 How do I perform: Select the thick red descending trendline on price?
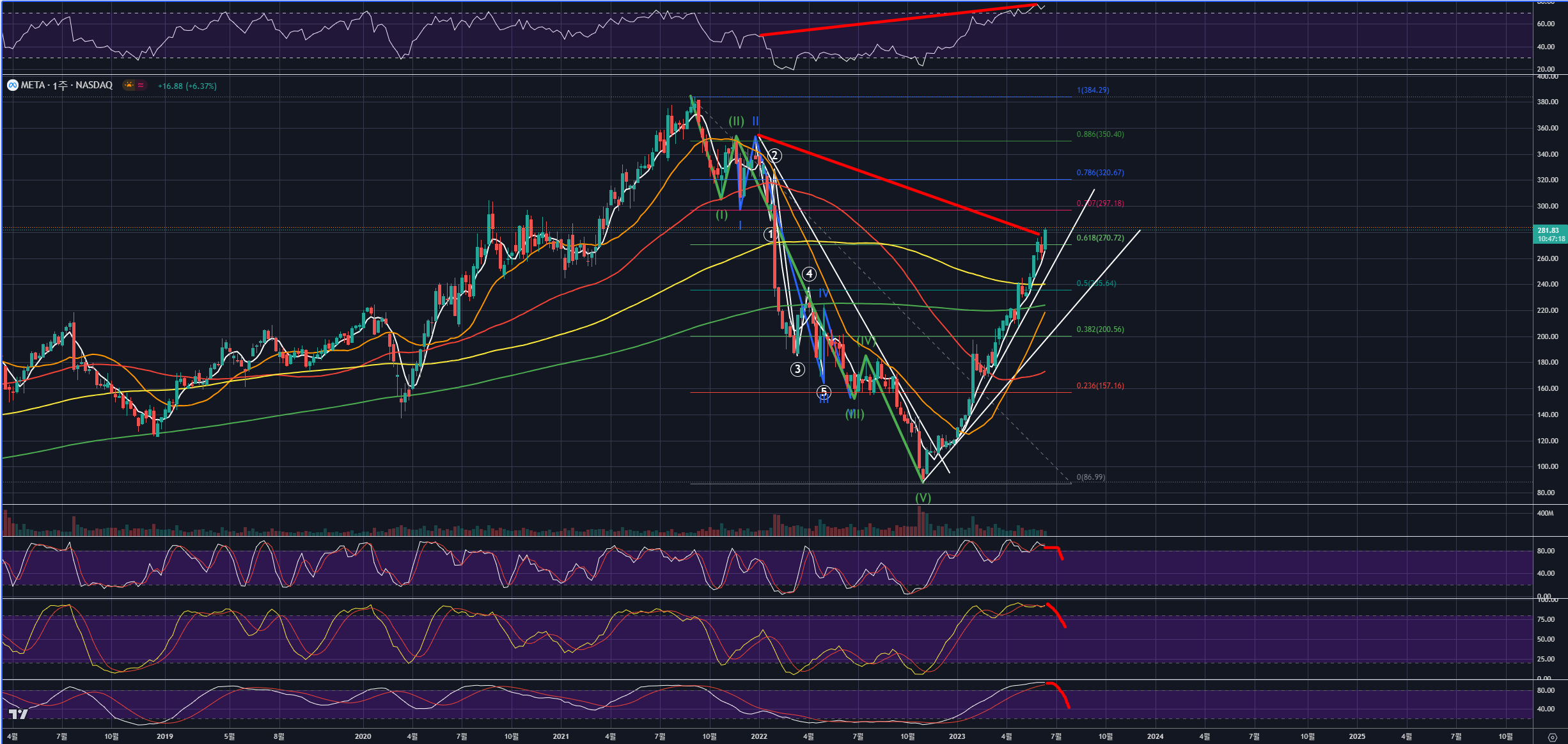tap(895, 184)
